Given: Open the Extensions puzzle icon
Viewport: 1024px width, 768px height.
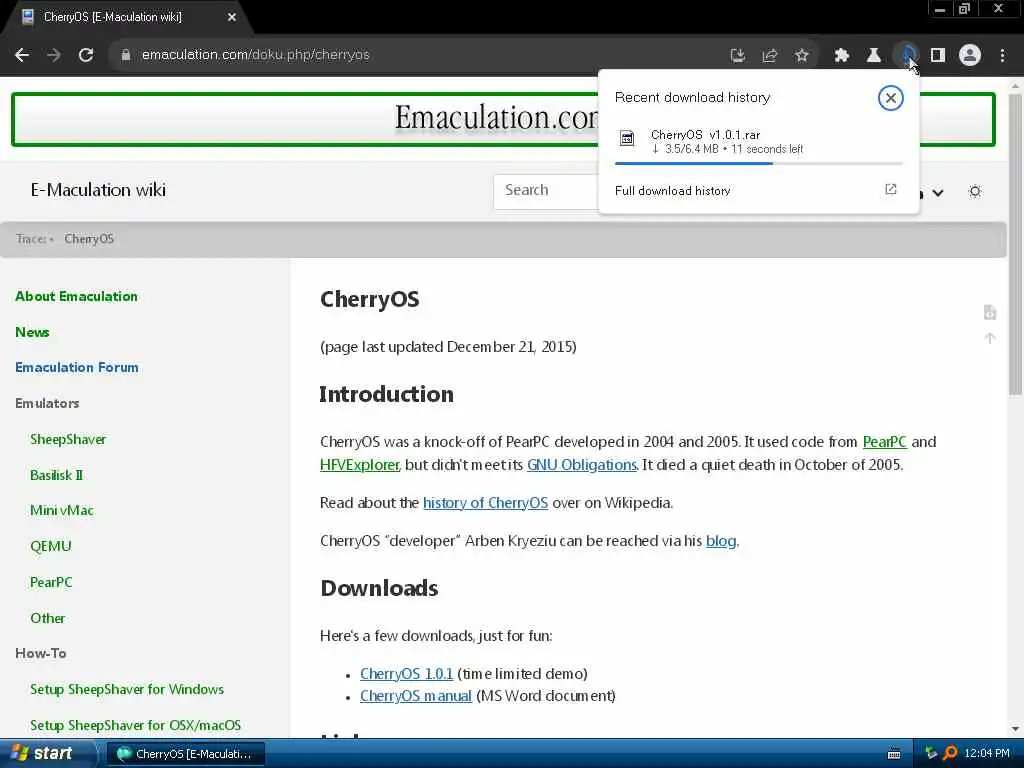Looking at the screenshot, I should [x=841, y=56].
